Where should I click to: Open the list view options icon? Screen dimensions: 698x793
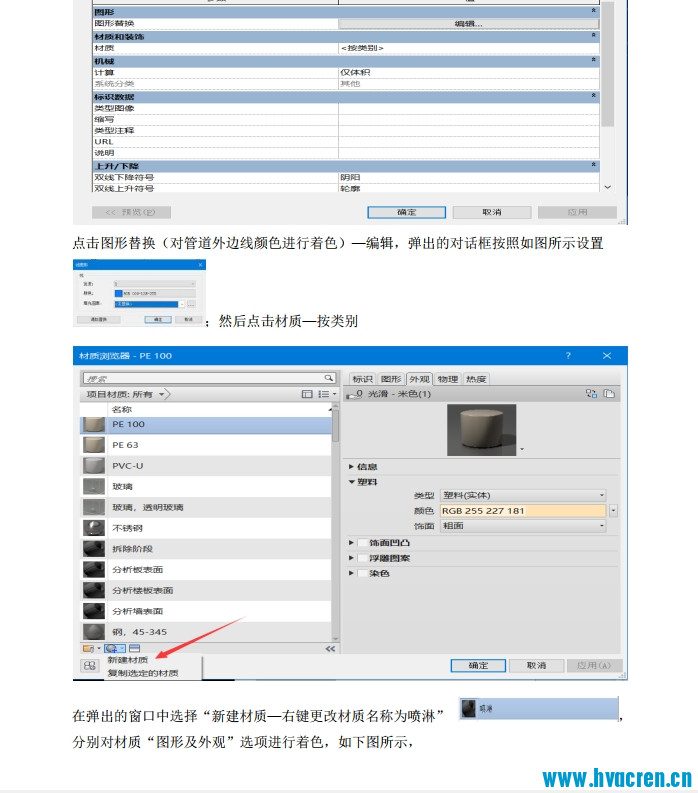point(326,394)
